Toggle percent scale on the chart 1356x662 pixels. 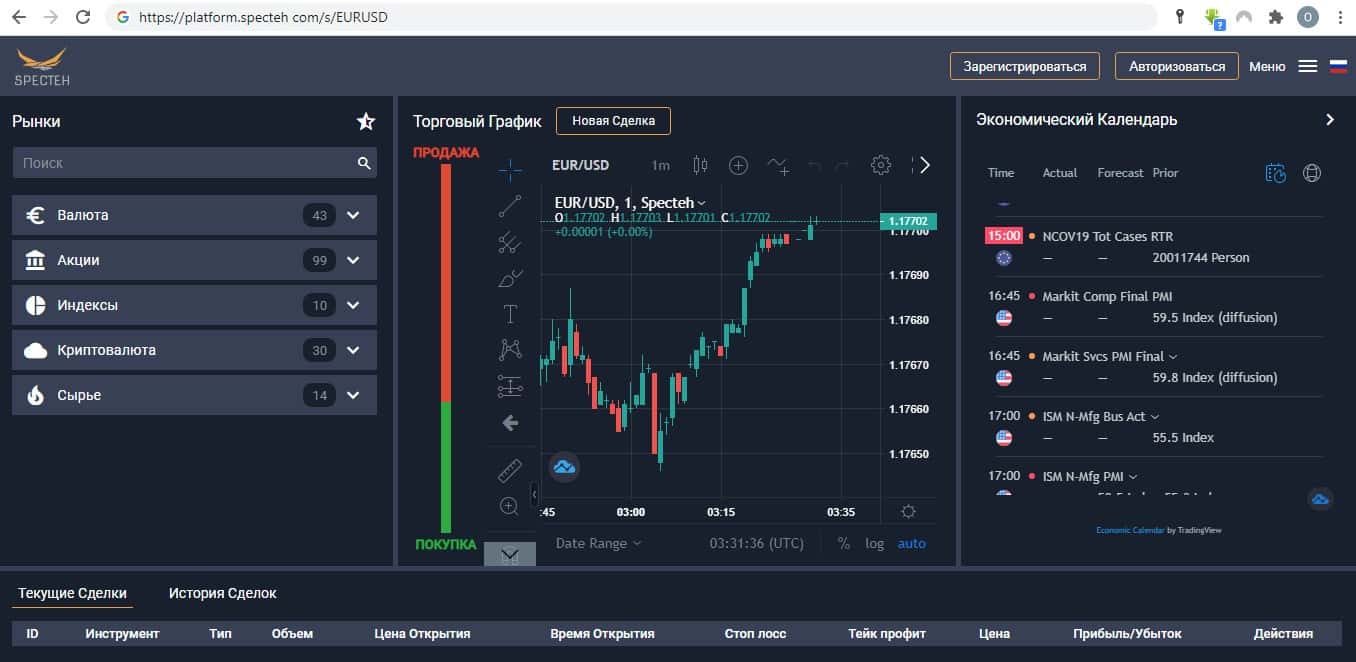coord(843,544)
